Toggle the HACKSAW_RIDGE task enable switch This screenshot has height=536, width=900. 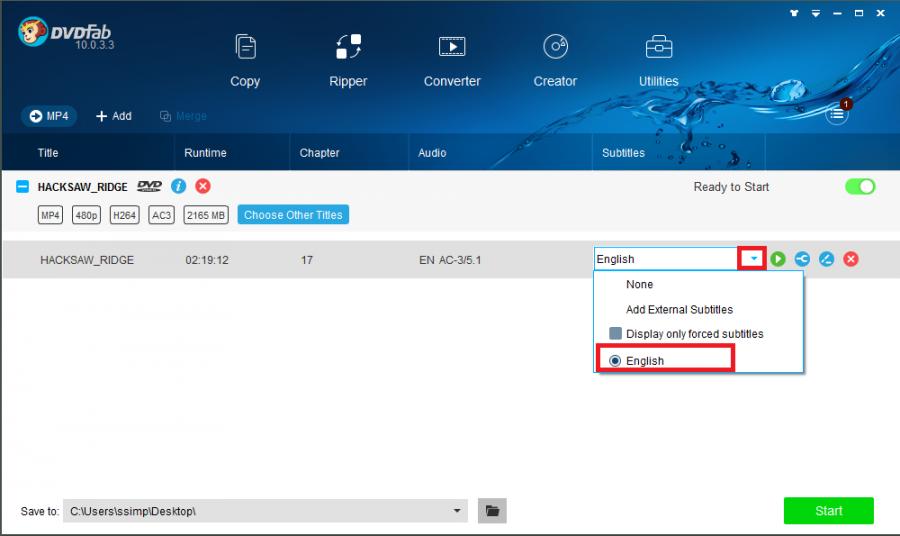pos(860,187)
